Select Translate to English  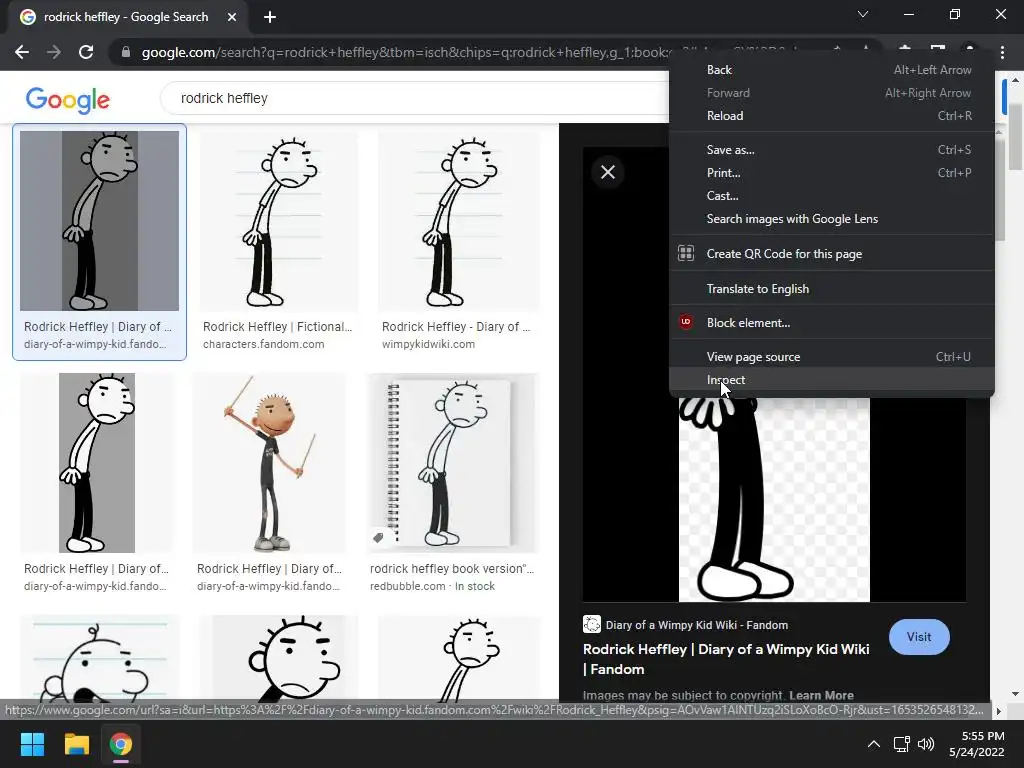(x=832, y=289)
